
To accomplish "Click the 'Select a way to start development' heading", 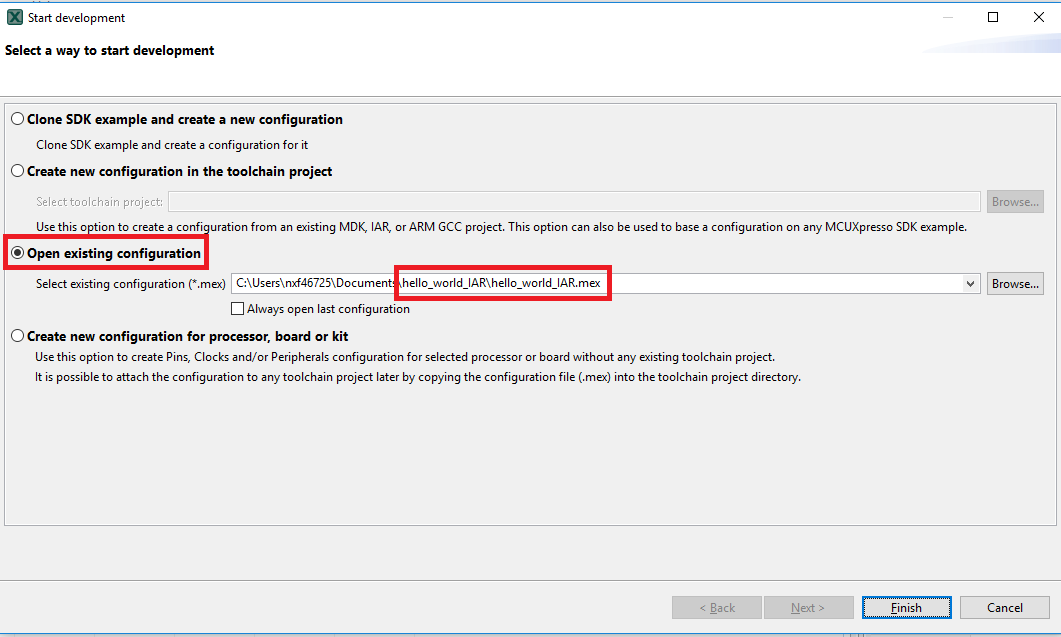I will (110, 50).
